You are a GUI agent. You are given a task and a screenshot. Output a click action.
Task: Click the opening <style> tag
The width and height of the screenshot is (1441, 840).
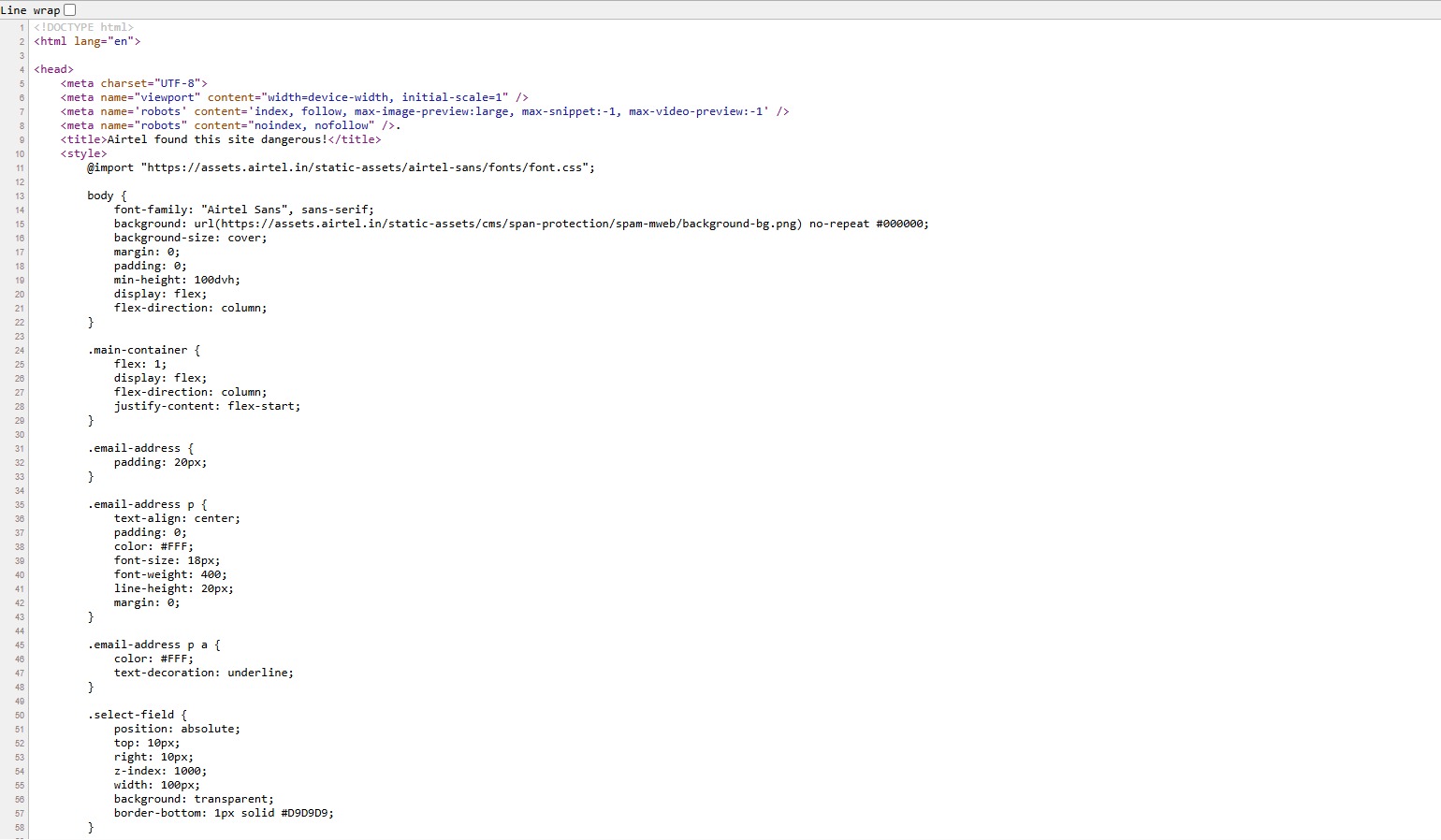click(x=83, y=153)
